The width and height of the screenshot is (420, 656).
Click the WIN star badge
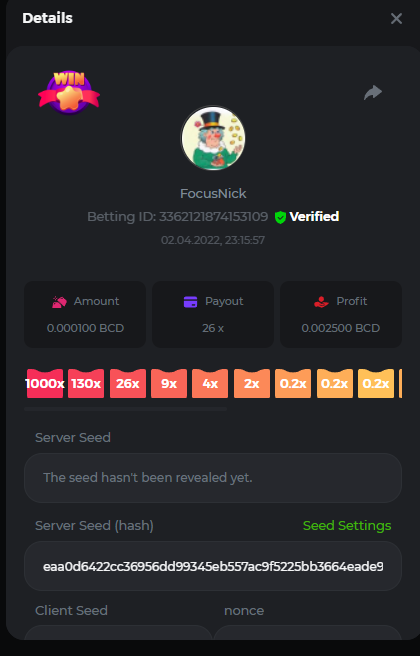69,92
